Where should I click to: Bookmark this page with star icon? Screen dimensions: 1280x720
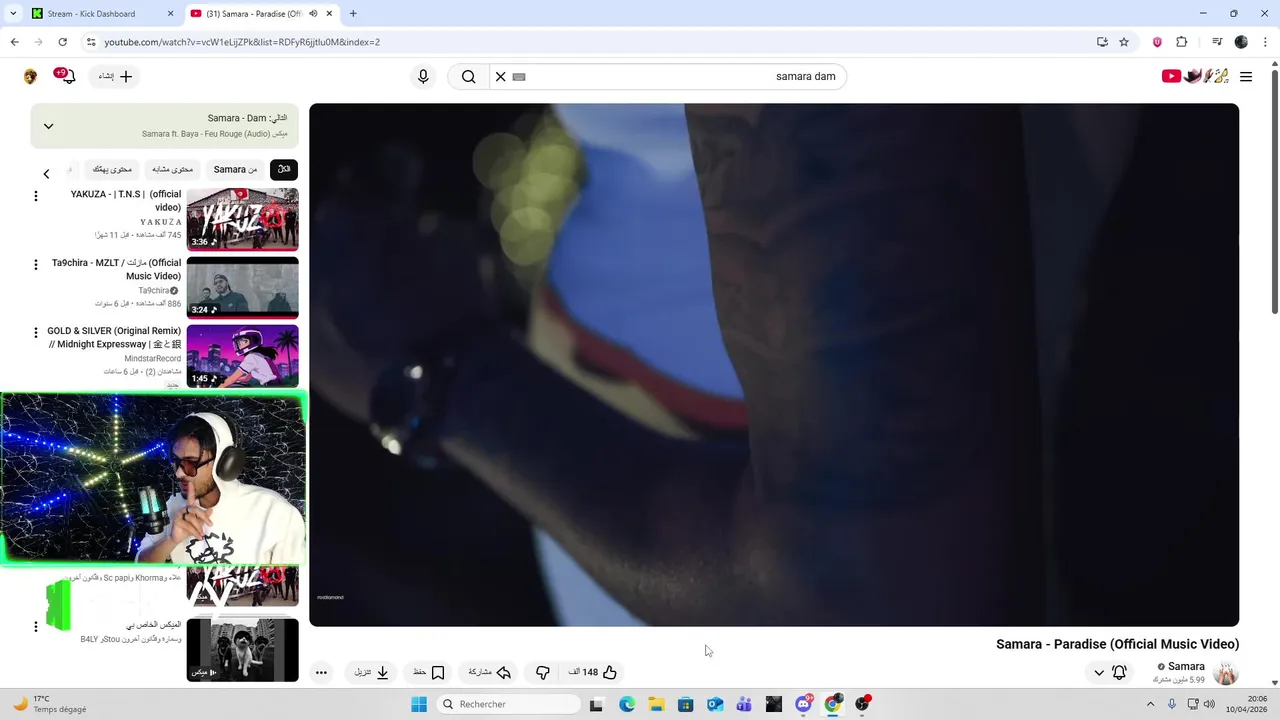pos(1124,42)
